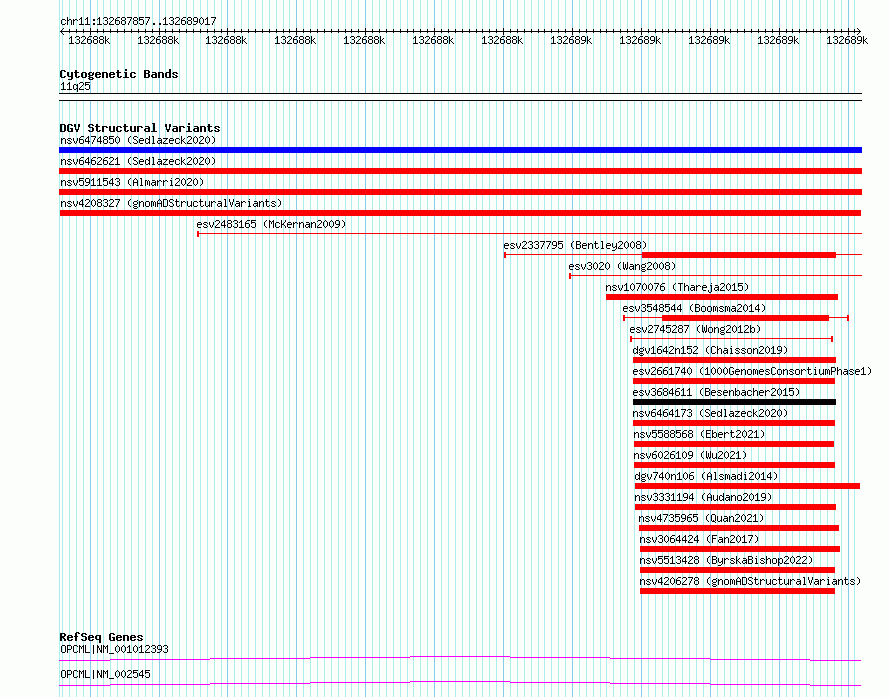This screenshot has width=890, height=697.
Task: Open dgv1642n152 (Chaisson2019) label
Action: 710,350
